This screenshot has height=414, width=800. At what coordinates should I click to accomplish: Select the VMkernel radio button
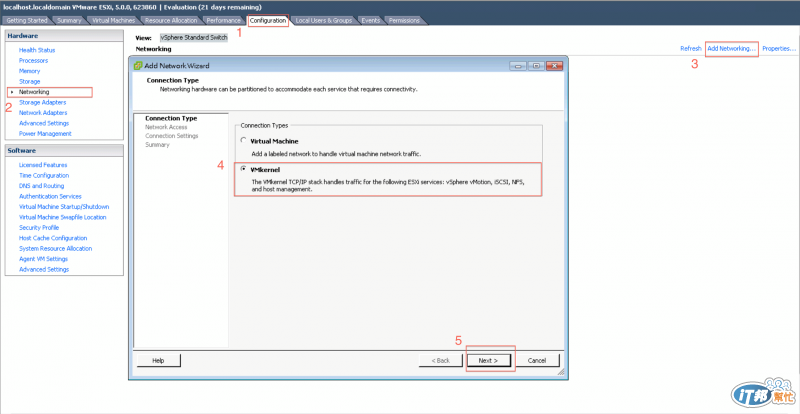tap(244, 169)
